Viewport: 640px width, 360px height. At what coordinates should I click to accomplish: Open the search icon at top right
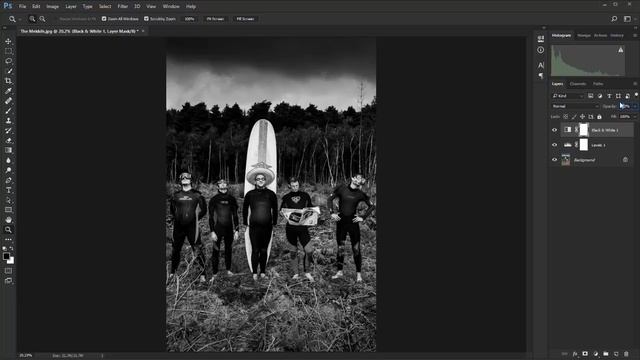614,19
